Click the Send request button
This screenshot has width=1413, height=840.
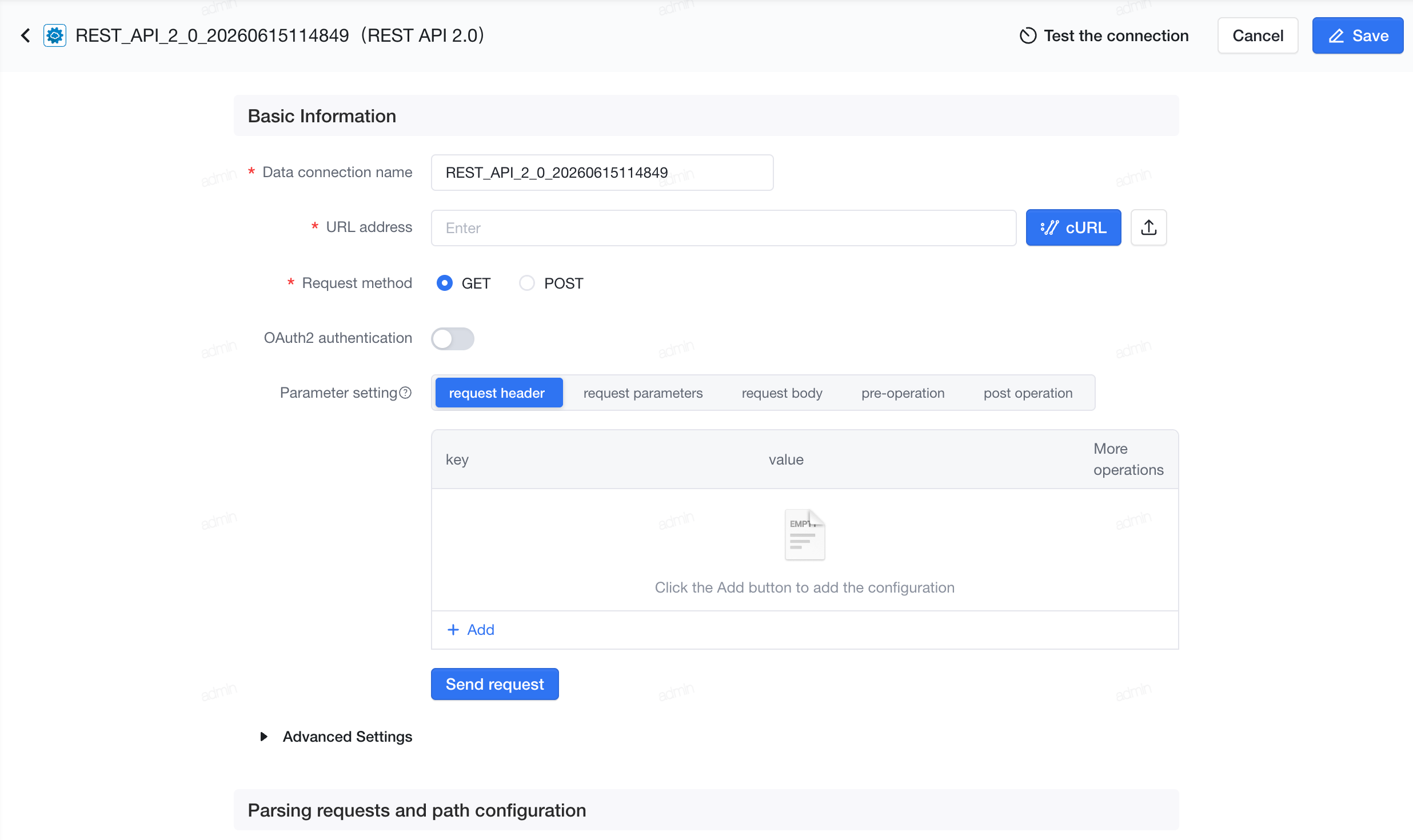click(x=494, y=684)
